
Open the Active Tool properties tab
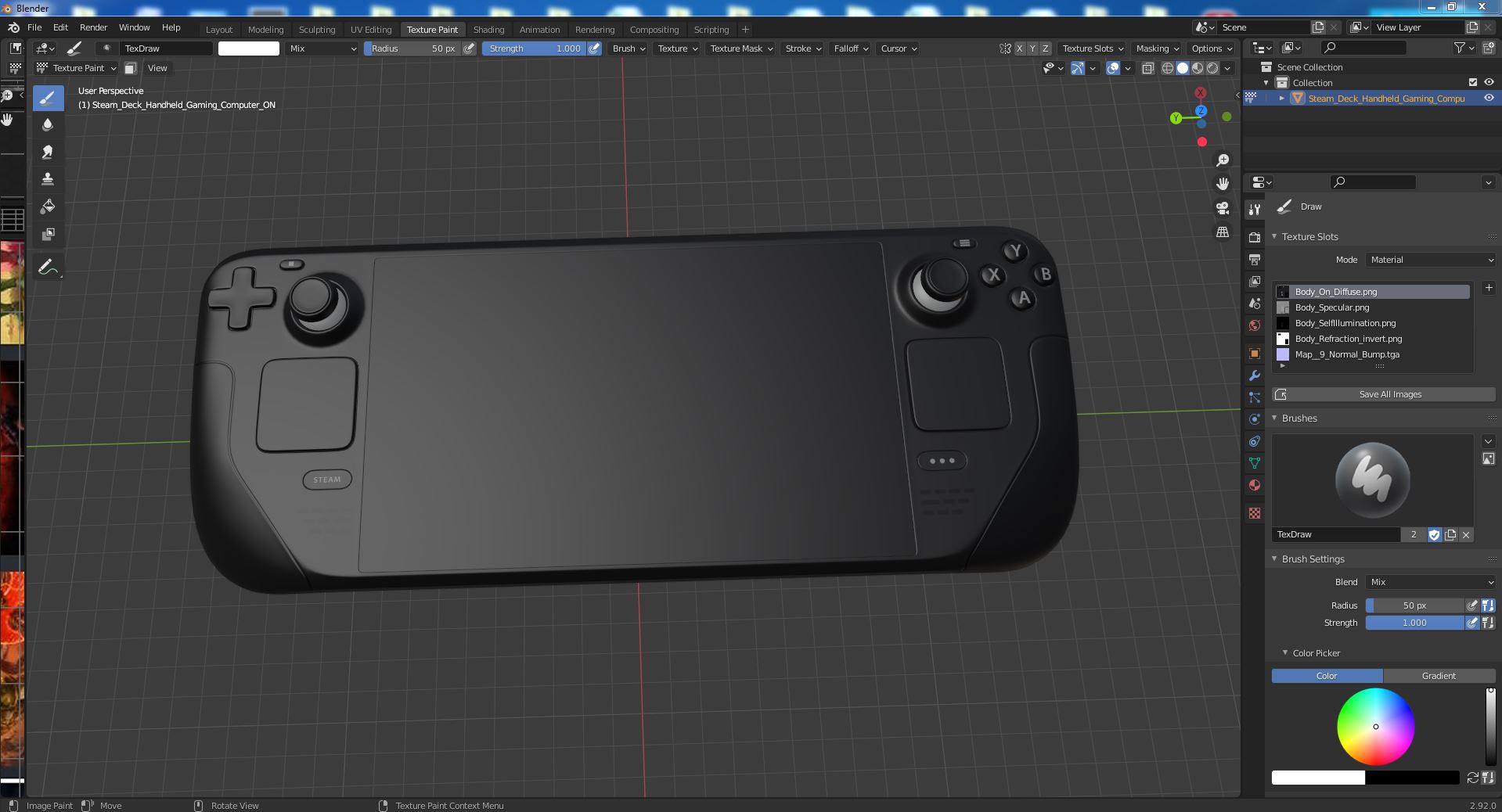pyautogui.click(x=1255, y=210)
